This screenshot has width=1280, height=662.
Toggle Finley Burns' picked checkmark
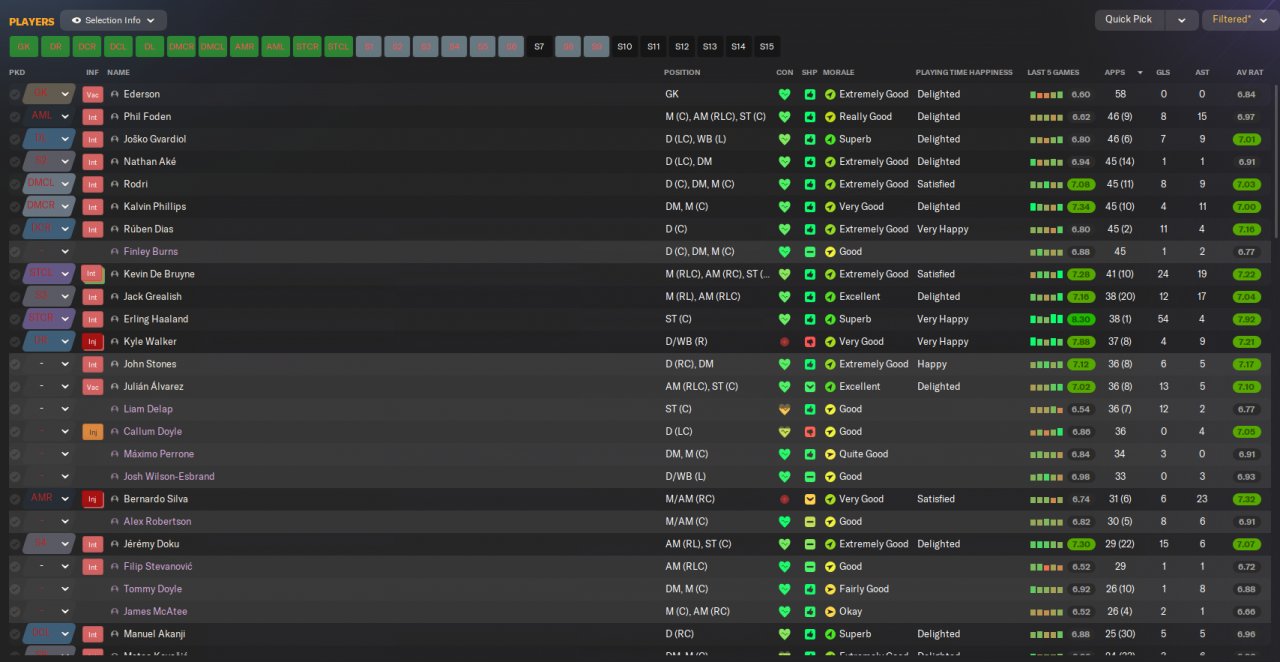click(x=15, y=252)
